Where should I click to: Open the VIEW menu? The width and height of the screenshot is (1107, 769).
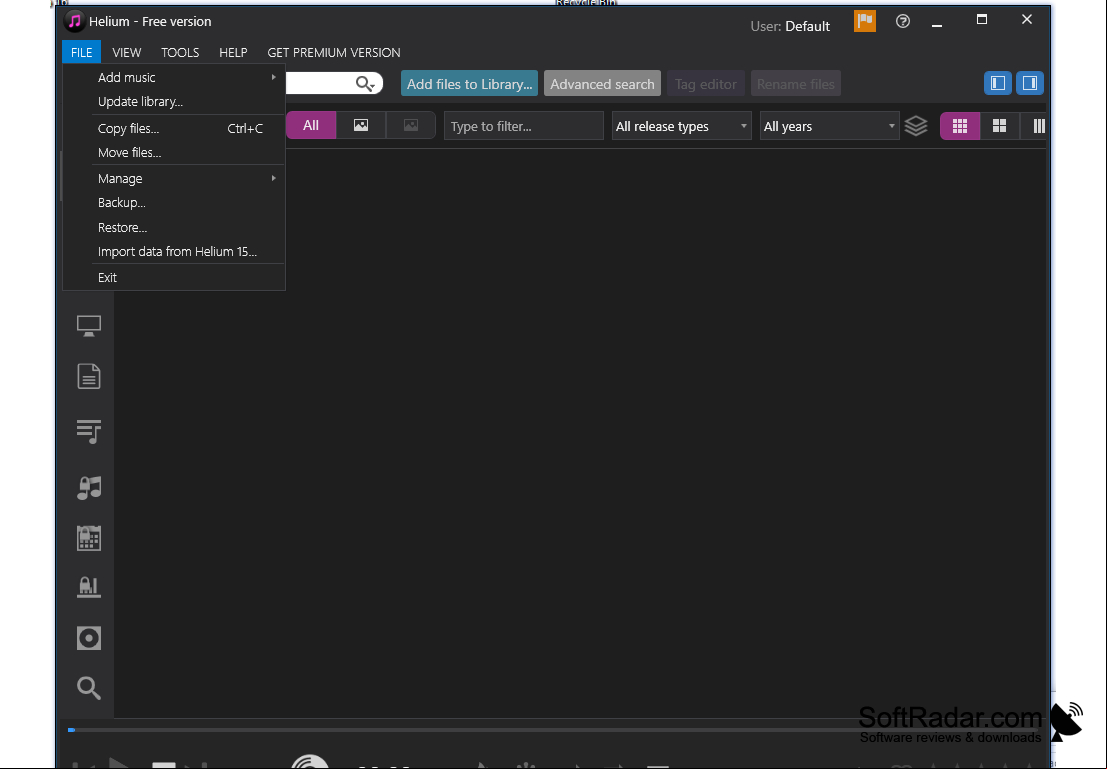coord(126,52)
